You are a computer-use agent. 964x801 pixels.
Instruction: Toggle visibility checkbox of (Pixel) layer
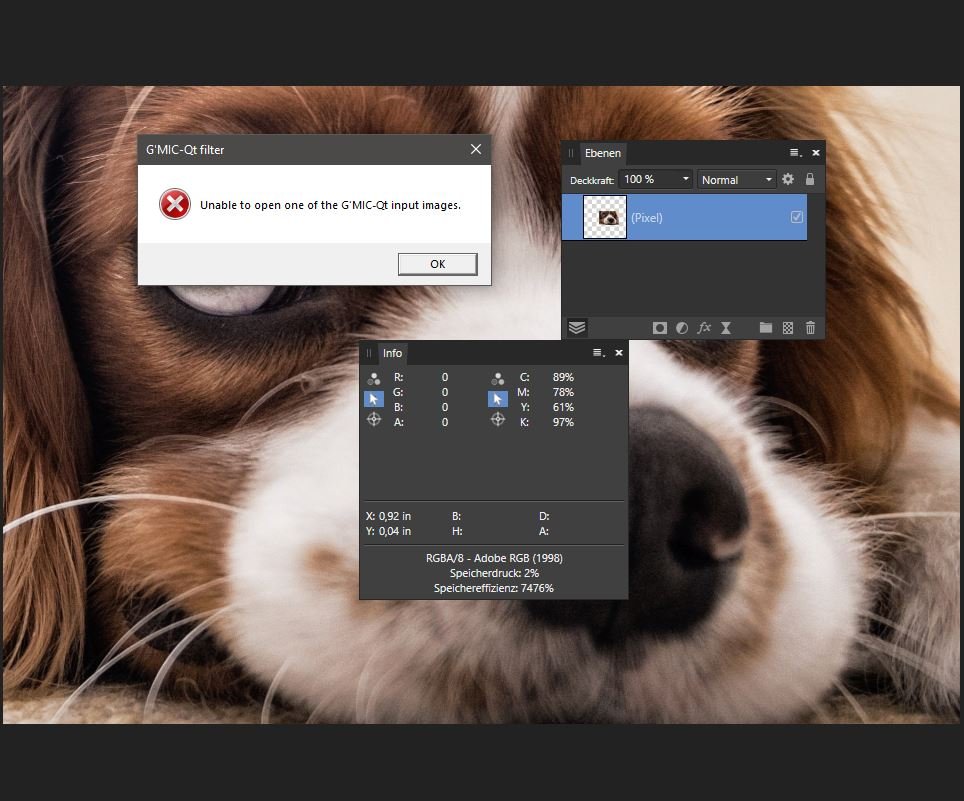pos(796,217)
